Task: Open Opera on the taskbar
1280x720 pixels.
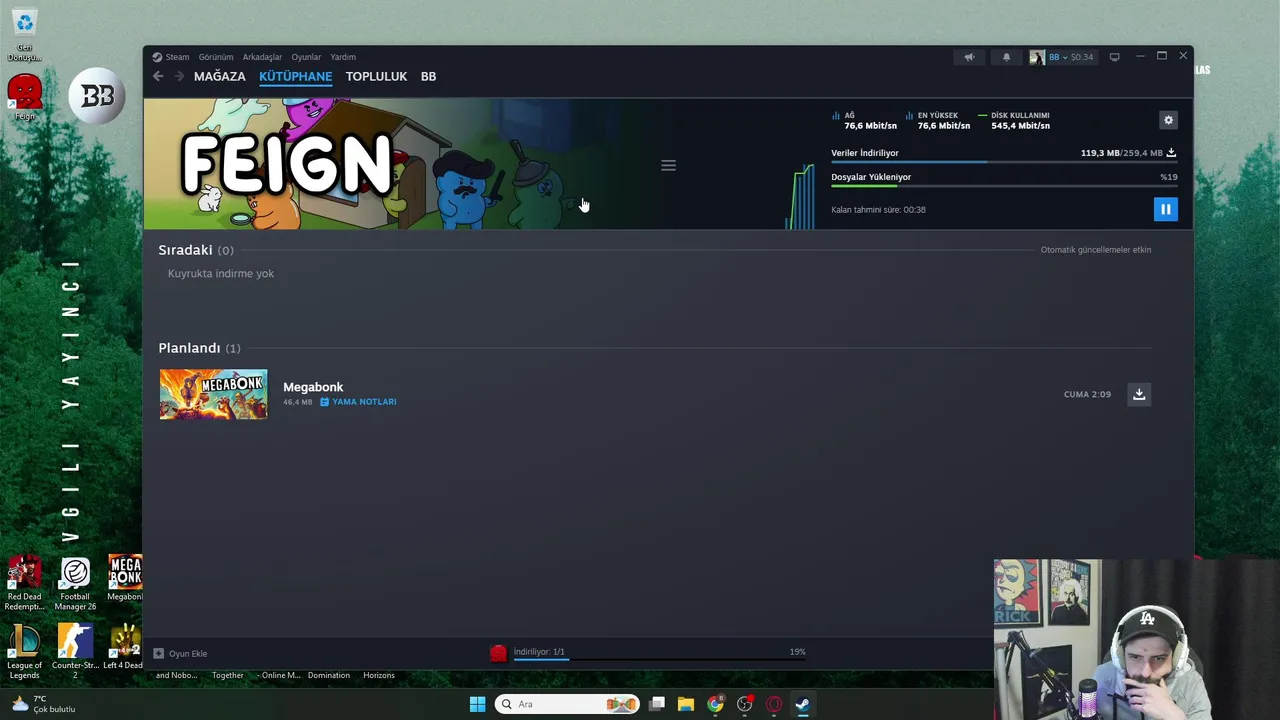Action: (773, 704)
